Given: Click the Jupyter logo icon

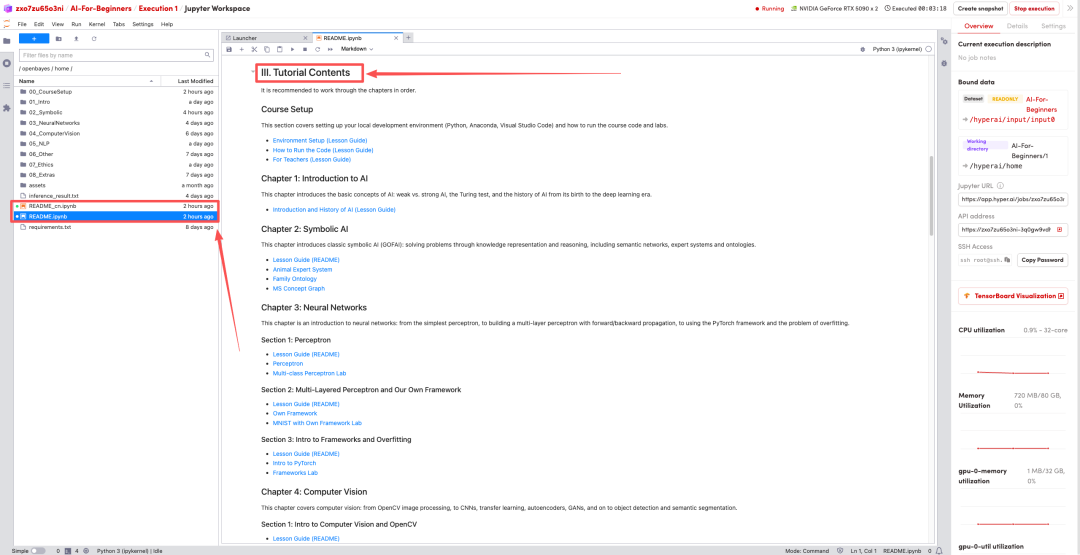Looking at the screenshot, I should point(6,24).
